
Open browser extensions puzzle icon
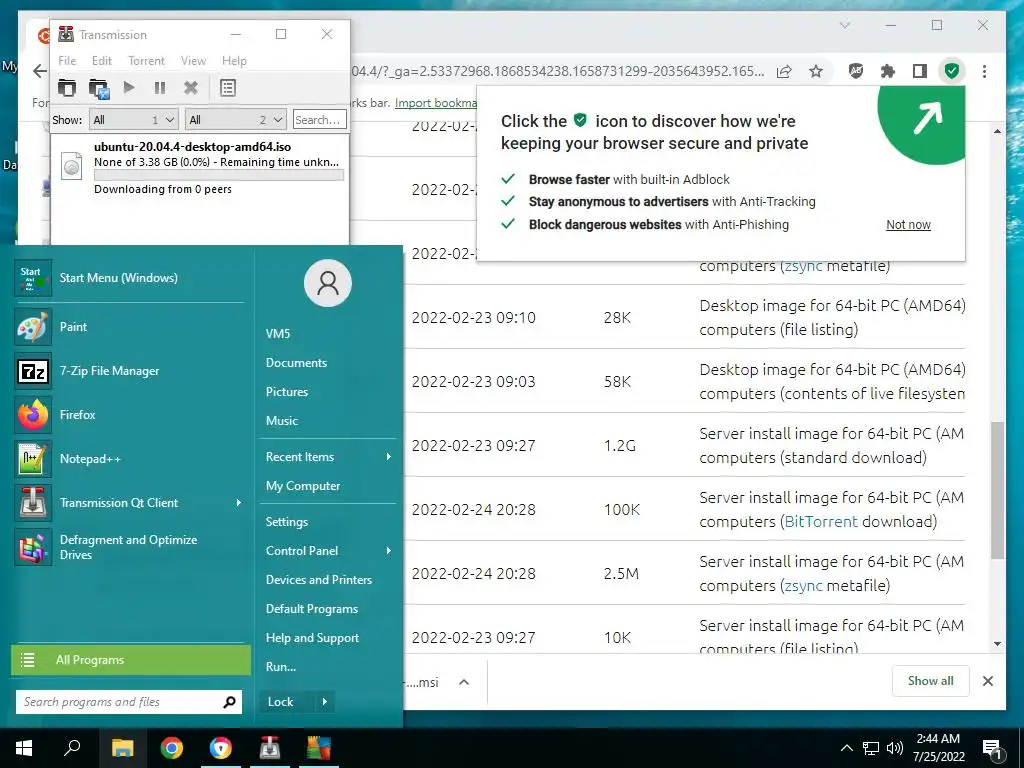pos(887,71)
